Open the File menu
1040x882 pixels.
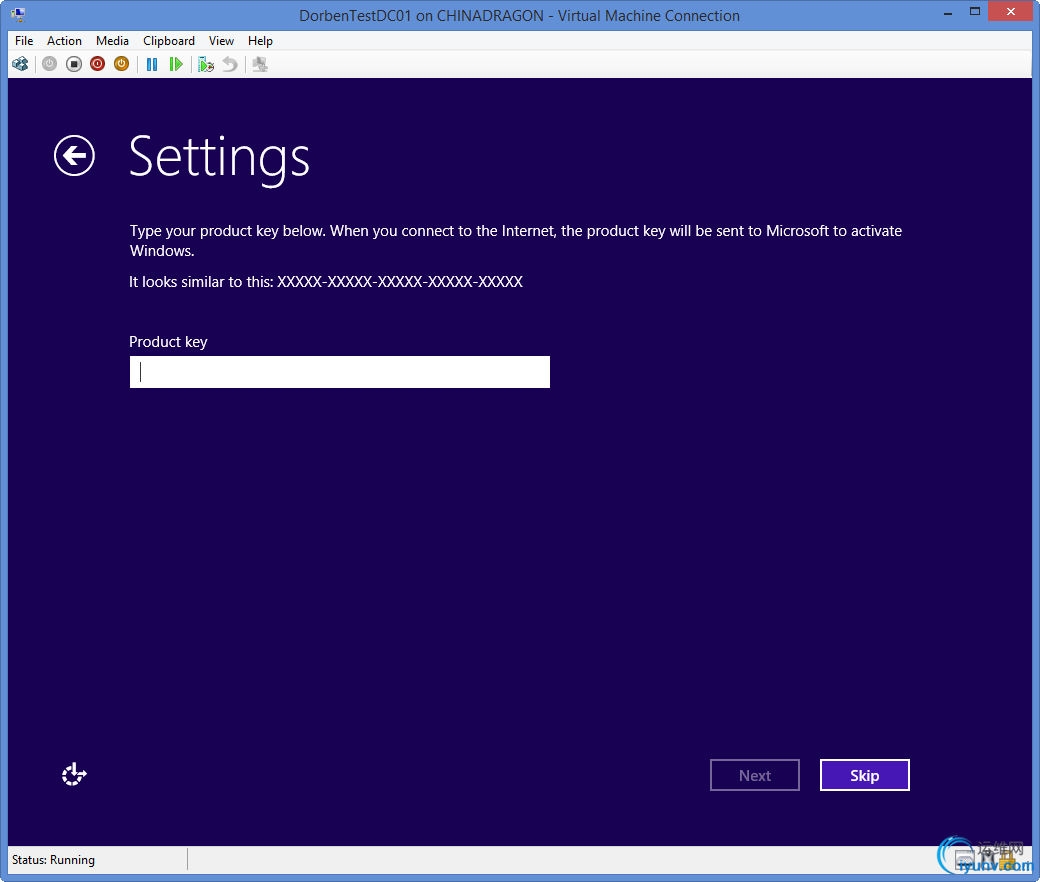click(24, 41)
